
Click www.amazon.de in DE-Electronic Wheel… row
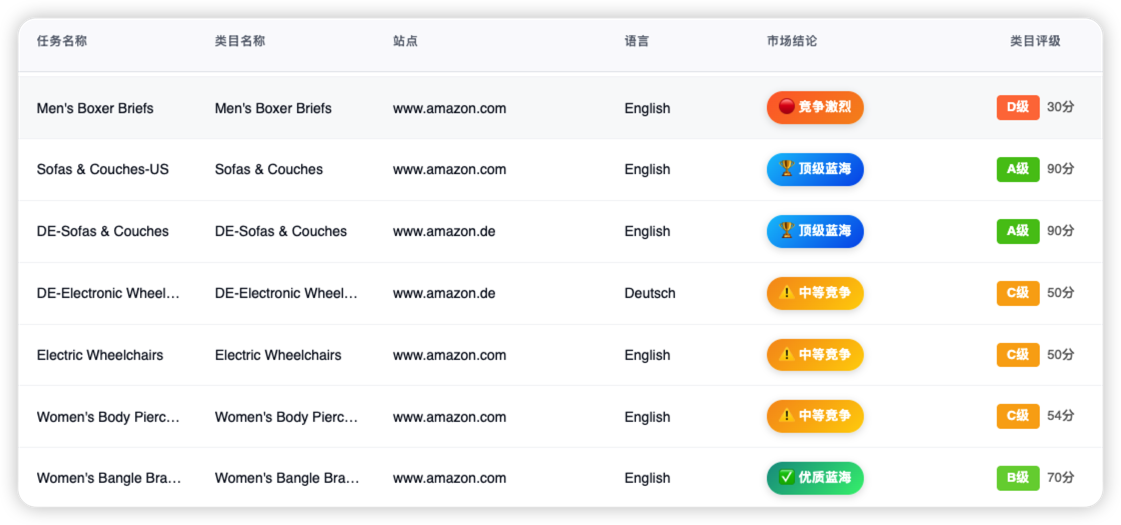(444, 293)
